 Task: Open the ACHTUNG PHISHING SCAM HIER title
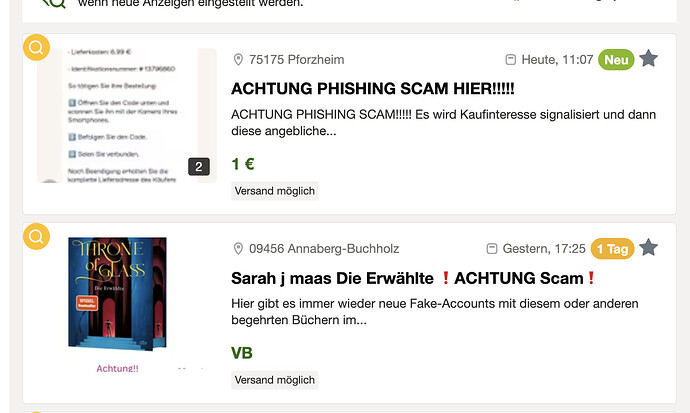[372, 88]
